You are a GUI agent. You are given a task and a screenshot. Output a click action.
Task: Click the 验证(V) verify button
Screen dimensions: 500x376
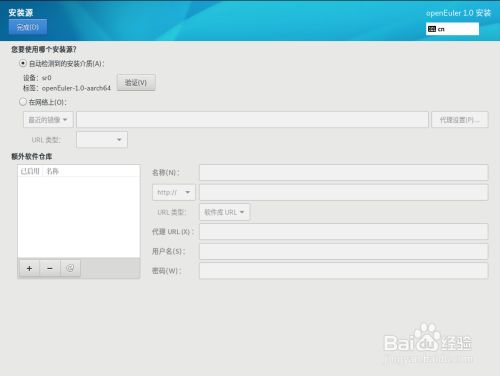[x=136, y=82]
